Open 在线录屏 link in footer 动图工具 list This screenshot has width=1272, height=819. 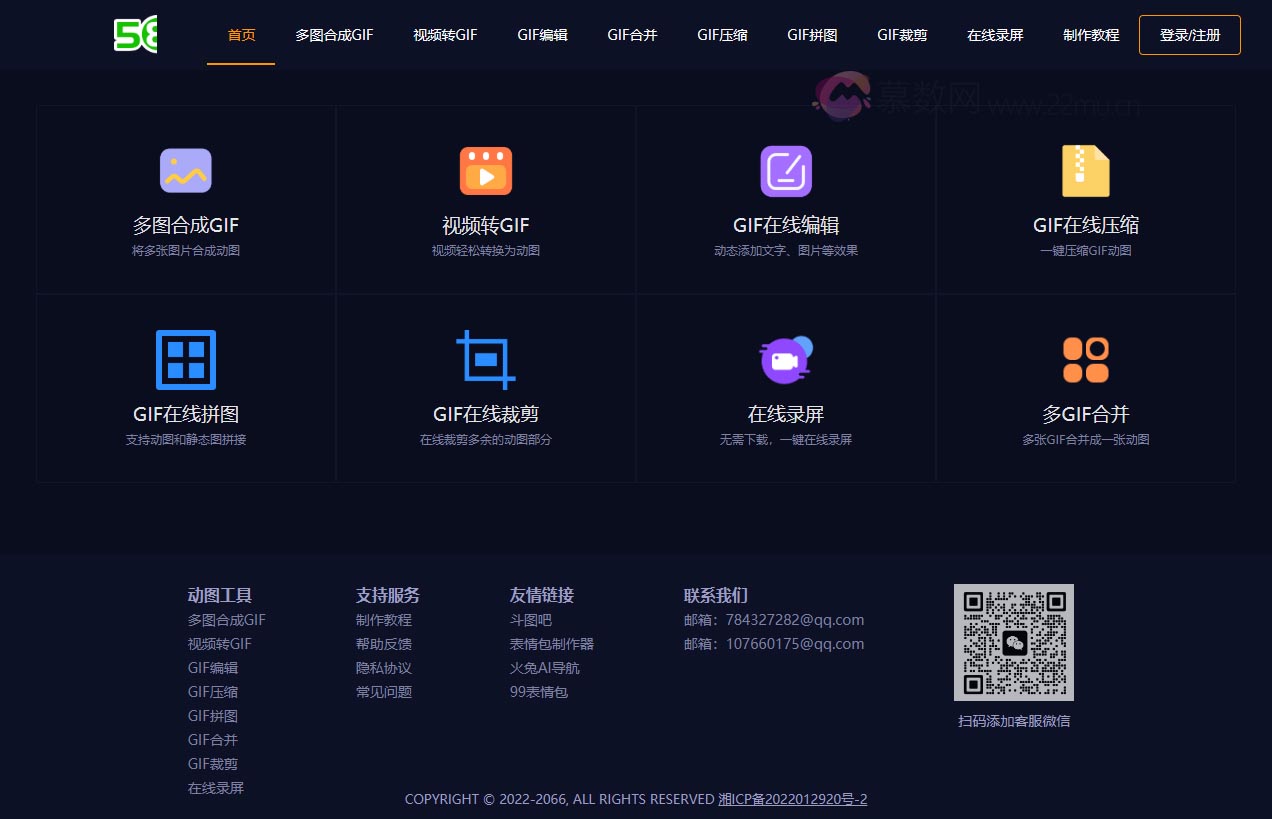point(216,788)
